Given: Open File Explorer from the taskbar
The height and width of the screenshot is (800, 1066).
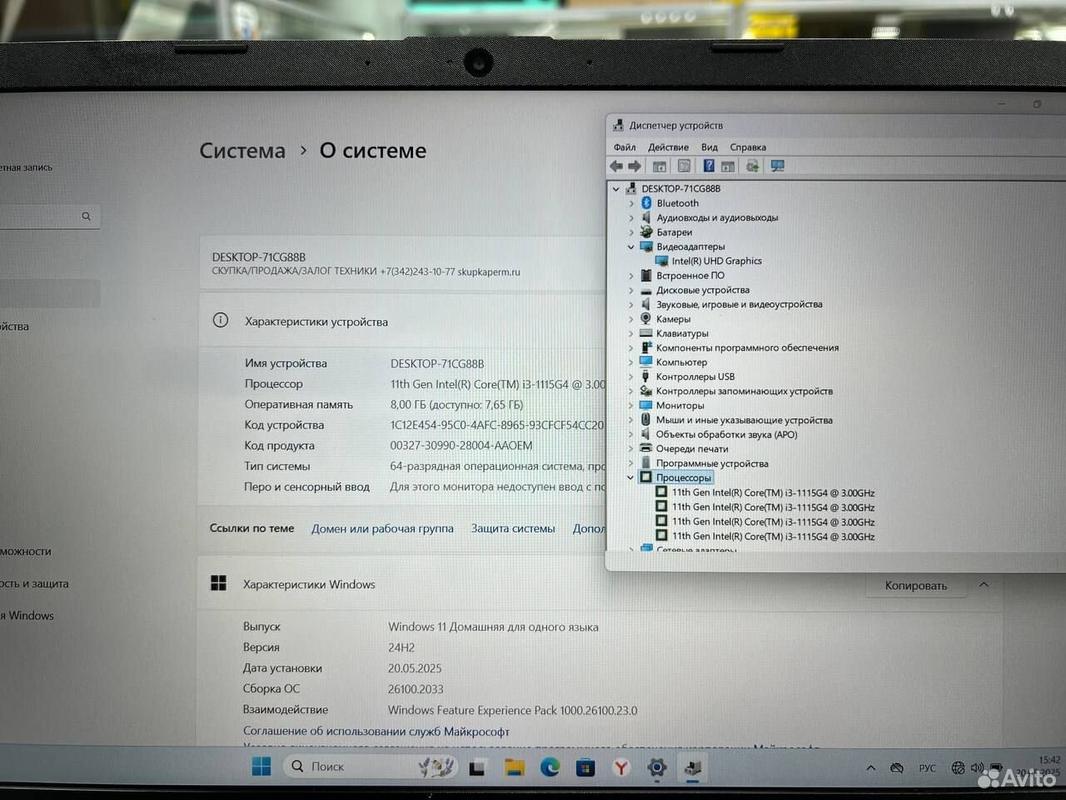Looking at the screenshot, I should point(514,767).
